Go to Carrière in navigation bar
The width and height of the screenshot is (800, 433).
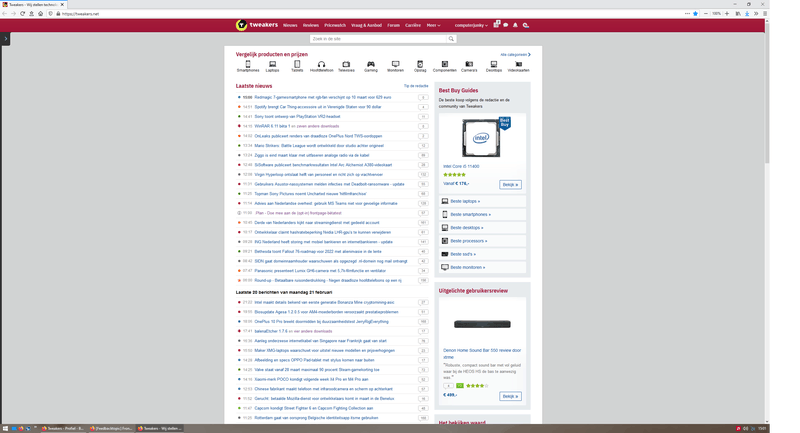click(x=413, y=25)
